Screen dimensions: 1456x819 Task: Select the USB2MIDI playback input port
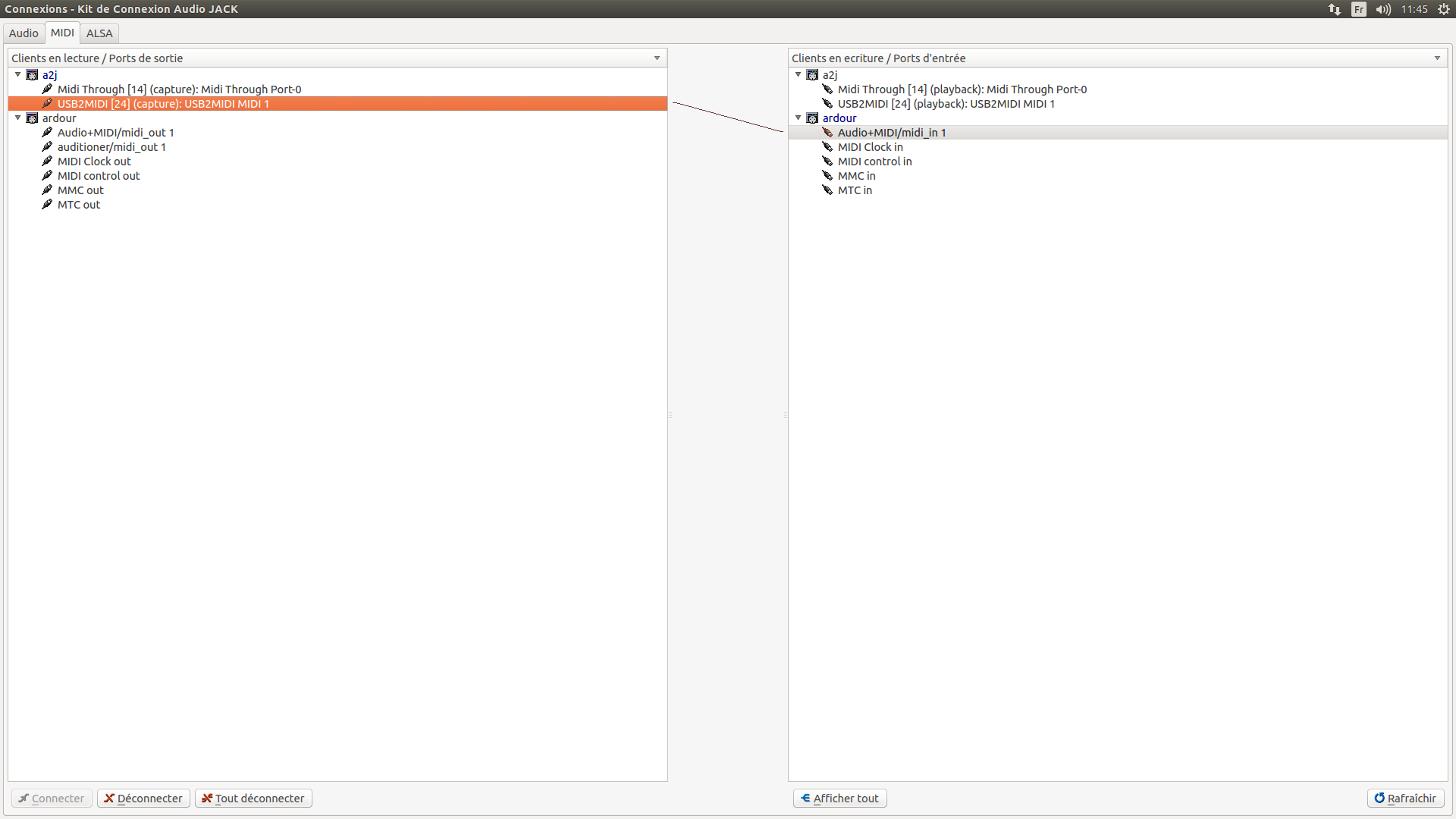(946, 104)
